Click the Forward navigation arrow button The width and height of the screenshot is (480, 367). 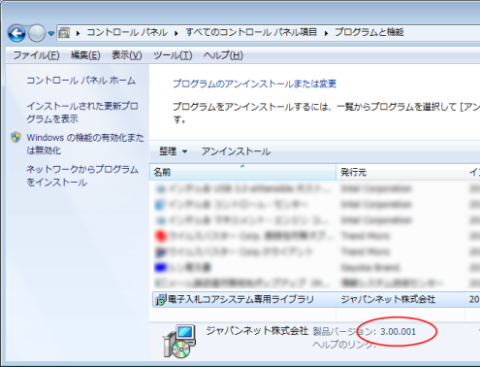(37, 33)
